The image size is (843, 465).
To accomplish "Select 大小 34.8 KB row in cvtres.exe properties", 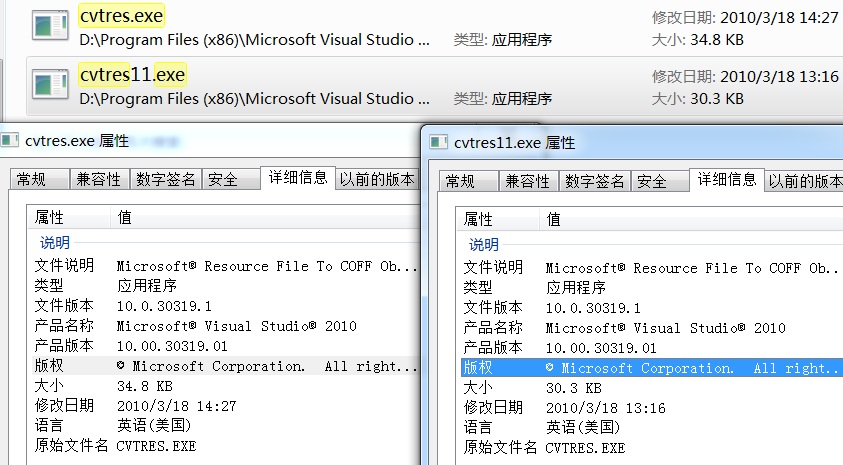I will click(225, 386).
